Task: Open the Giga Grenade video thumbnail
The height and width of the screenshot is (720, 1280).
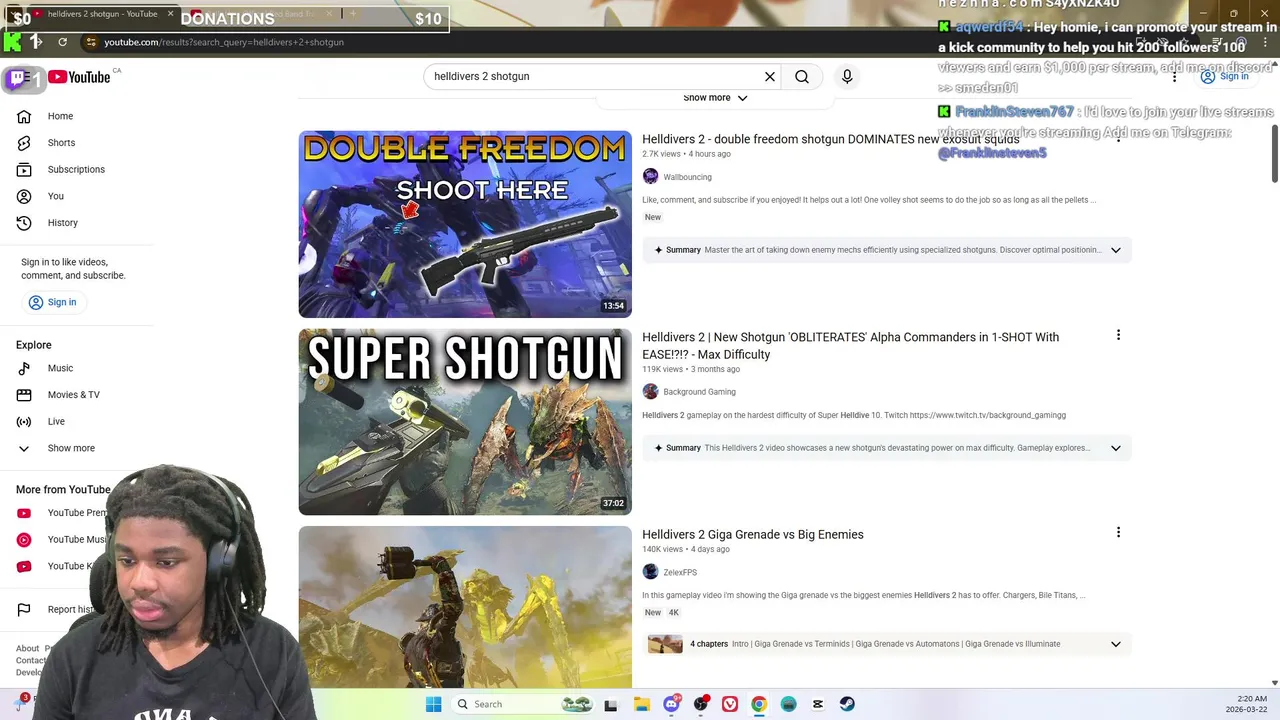Action: tap(465, 607)
